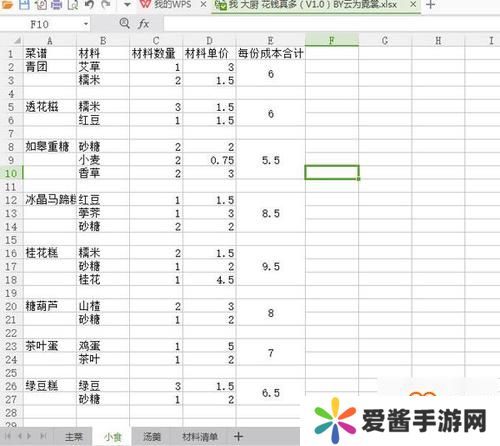Click the Print icon in the toolbar
500x446 pixels.
56,4
